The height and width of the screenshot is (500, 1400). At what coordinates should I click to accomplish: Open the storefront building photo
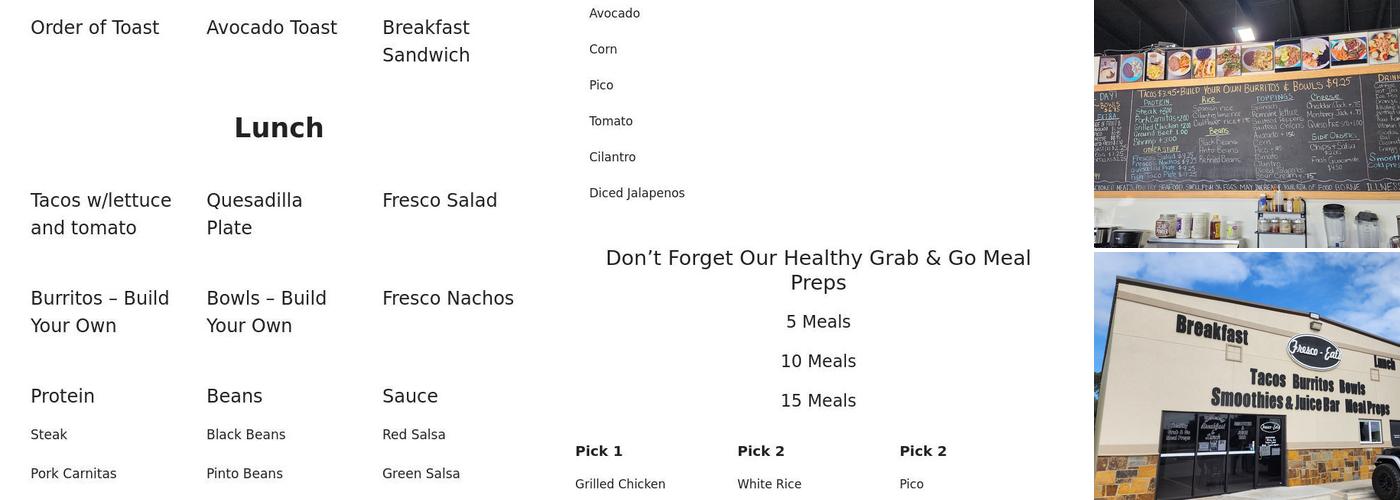tap(1246, 376)
